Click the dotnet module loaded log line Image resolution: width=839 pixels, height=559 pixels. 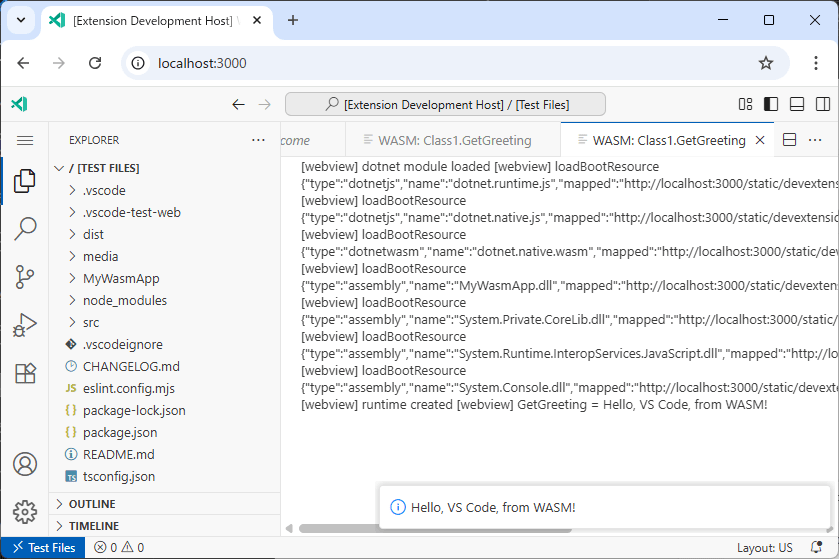pos(395,166)
